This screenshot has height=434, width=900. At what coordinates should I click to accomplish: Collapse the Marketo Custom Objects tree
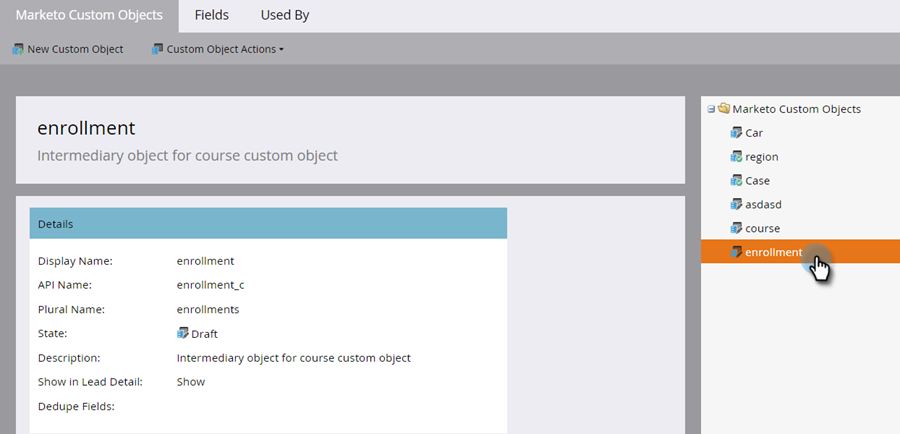coord(711,109)
